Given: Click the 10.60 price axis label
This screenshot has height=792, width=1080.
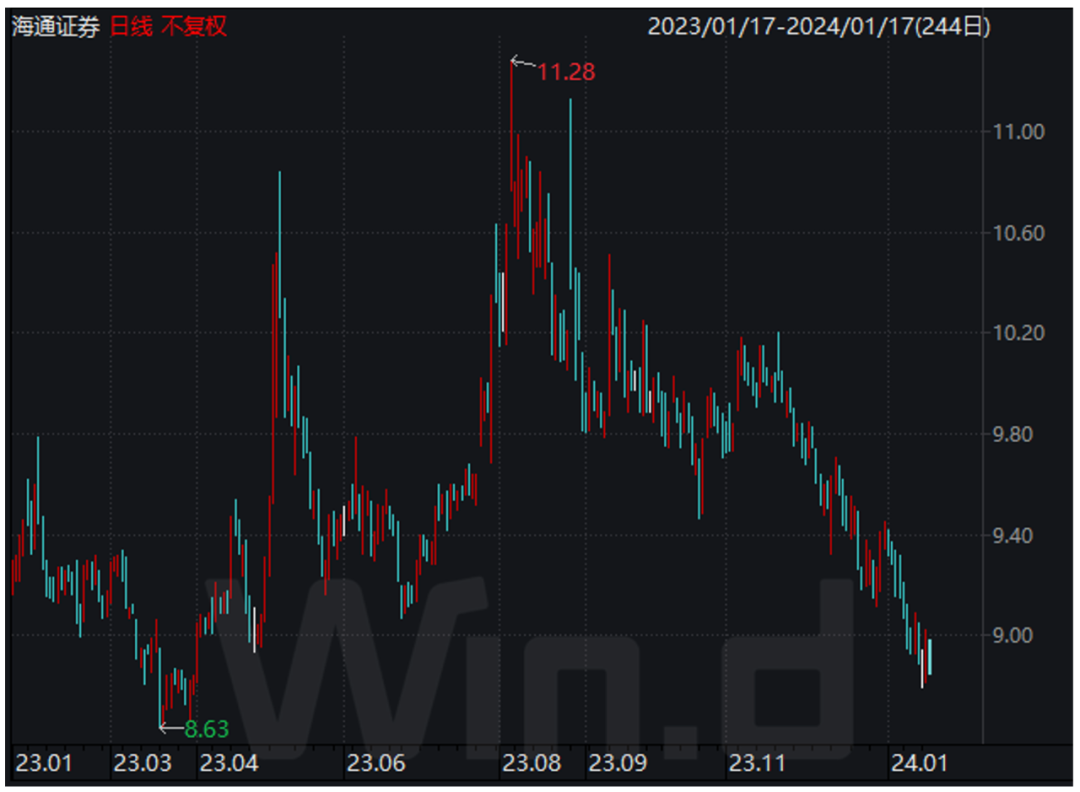Looking at the screenshot, I should tap(1018, 233).
